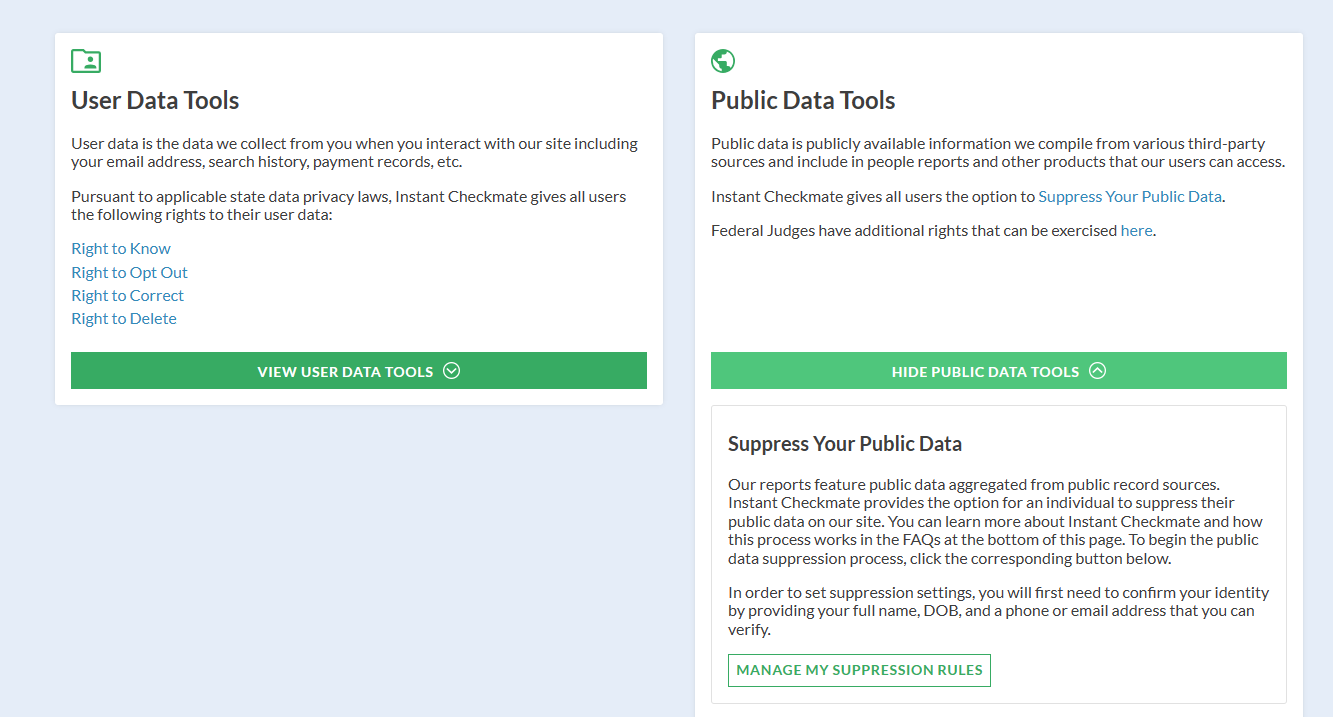The height and width of the screenshot is (717, 1333).
Task: Select the Right to Delete link
Action: tap(124, 318)
